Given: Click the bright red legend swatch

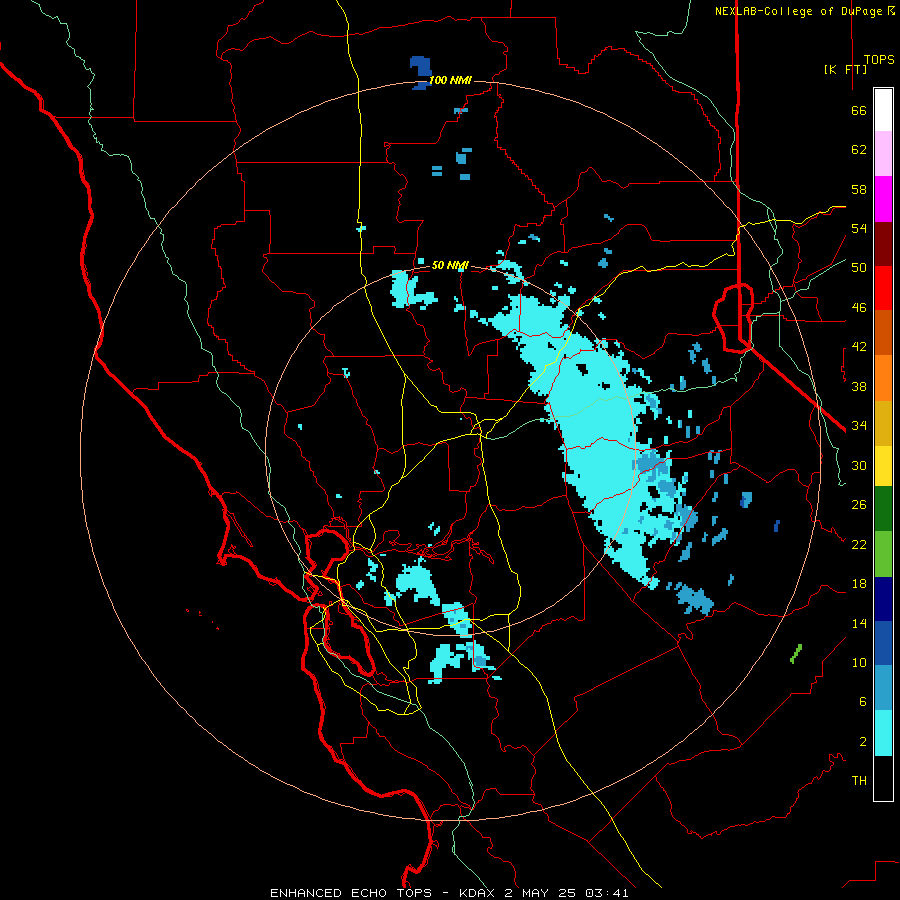Looking at the screenshot, I should (x=883, y=288).
